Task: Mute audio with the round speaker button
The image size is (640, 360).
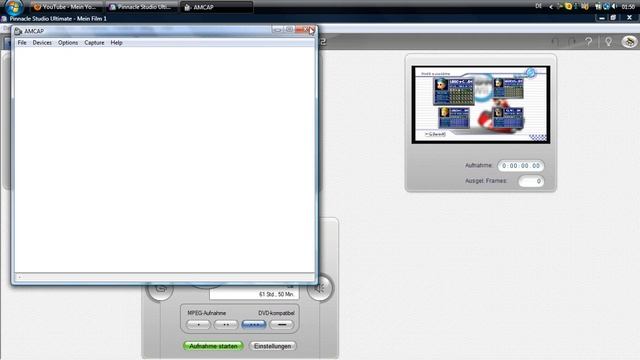Action: pyautogui.click(x=320, y=289)
